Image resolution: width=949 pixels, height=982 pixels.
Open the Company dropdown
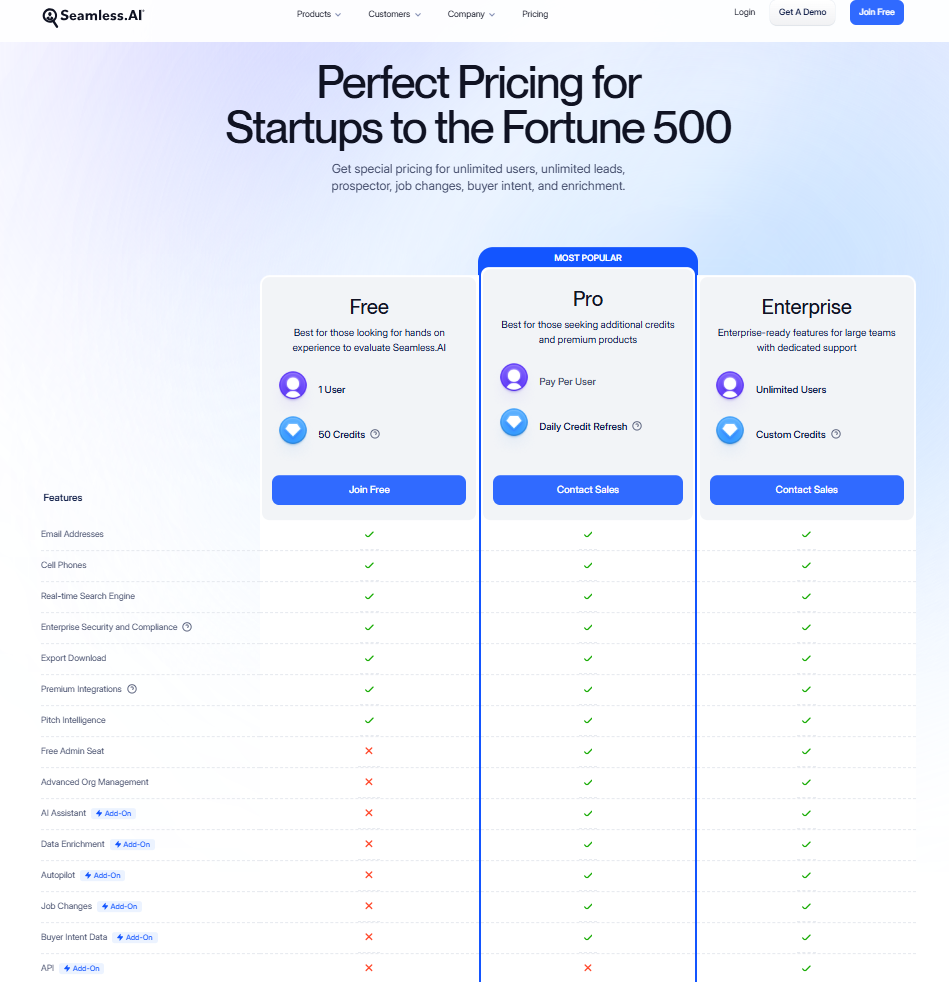click(x=470, y=14)
